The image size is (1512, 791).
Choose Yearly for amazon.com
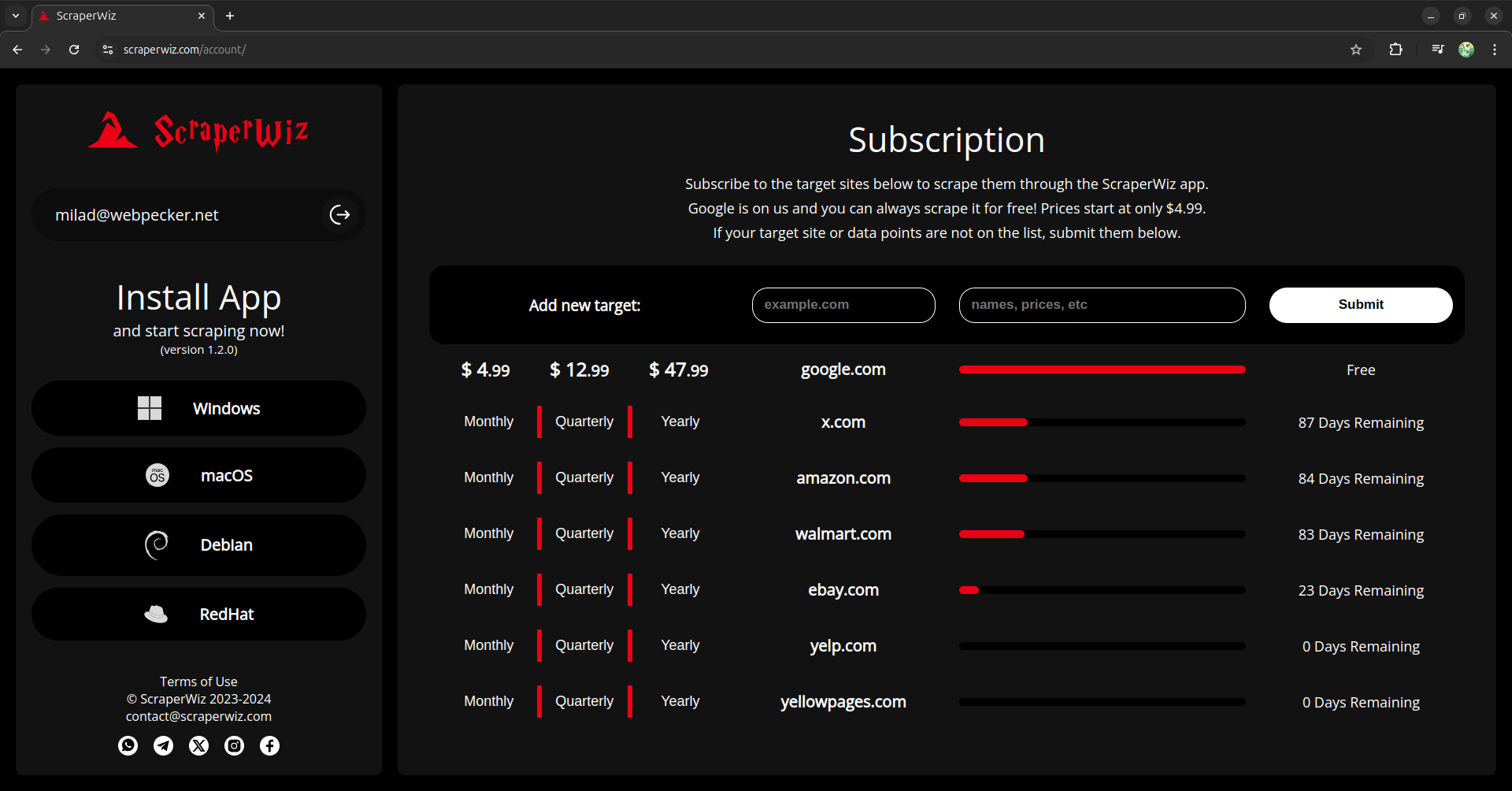click(680, 477)
